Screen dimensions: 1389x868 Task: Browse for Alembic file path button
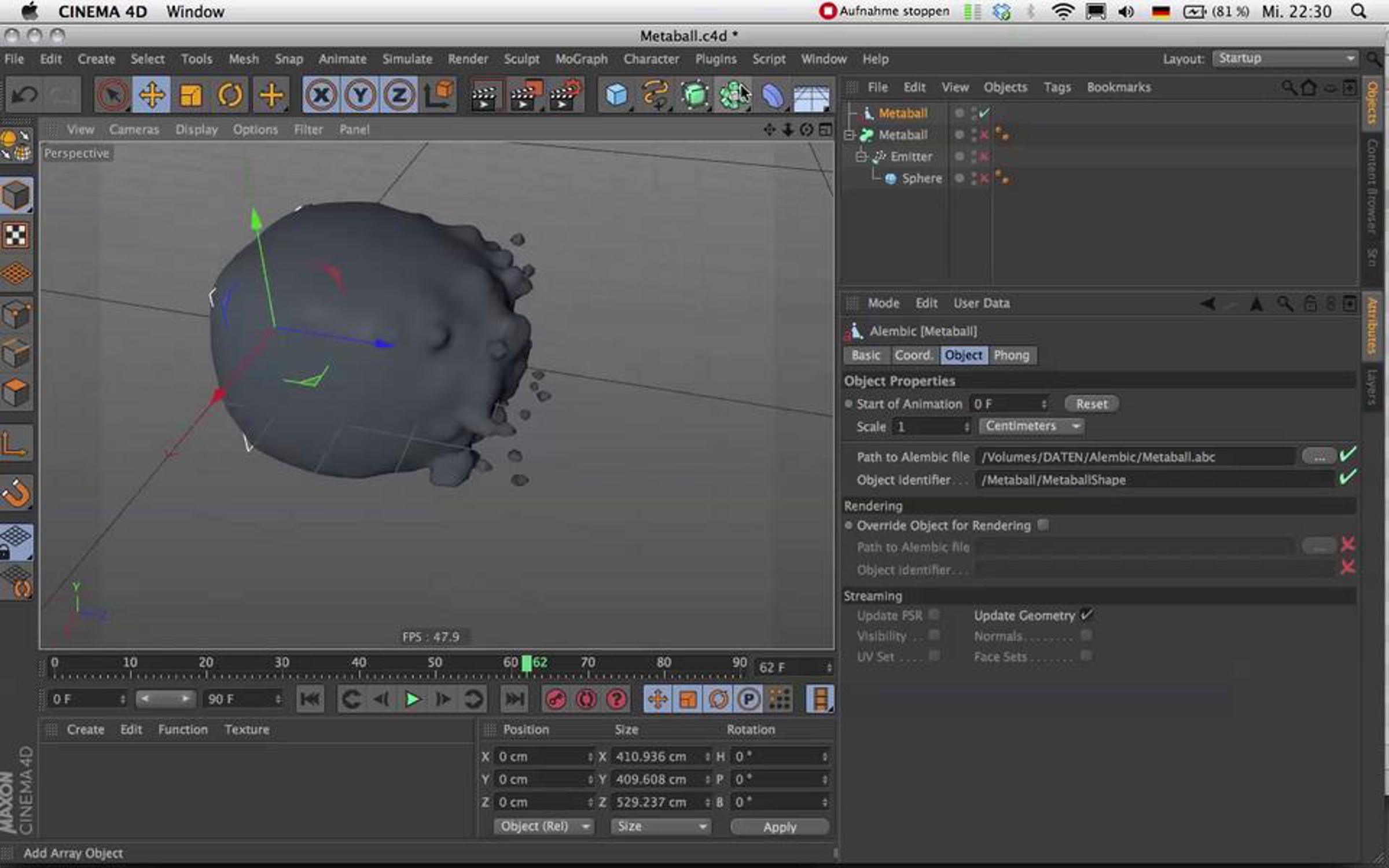(x=1319, y=457)
